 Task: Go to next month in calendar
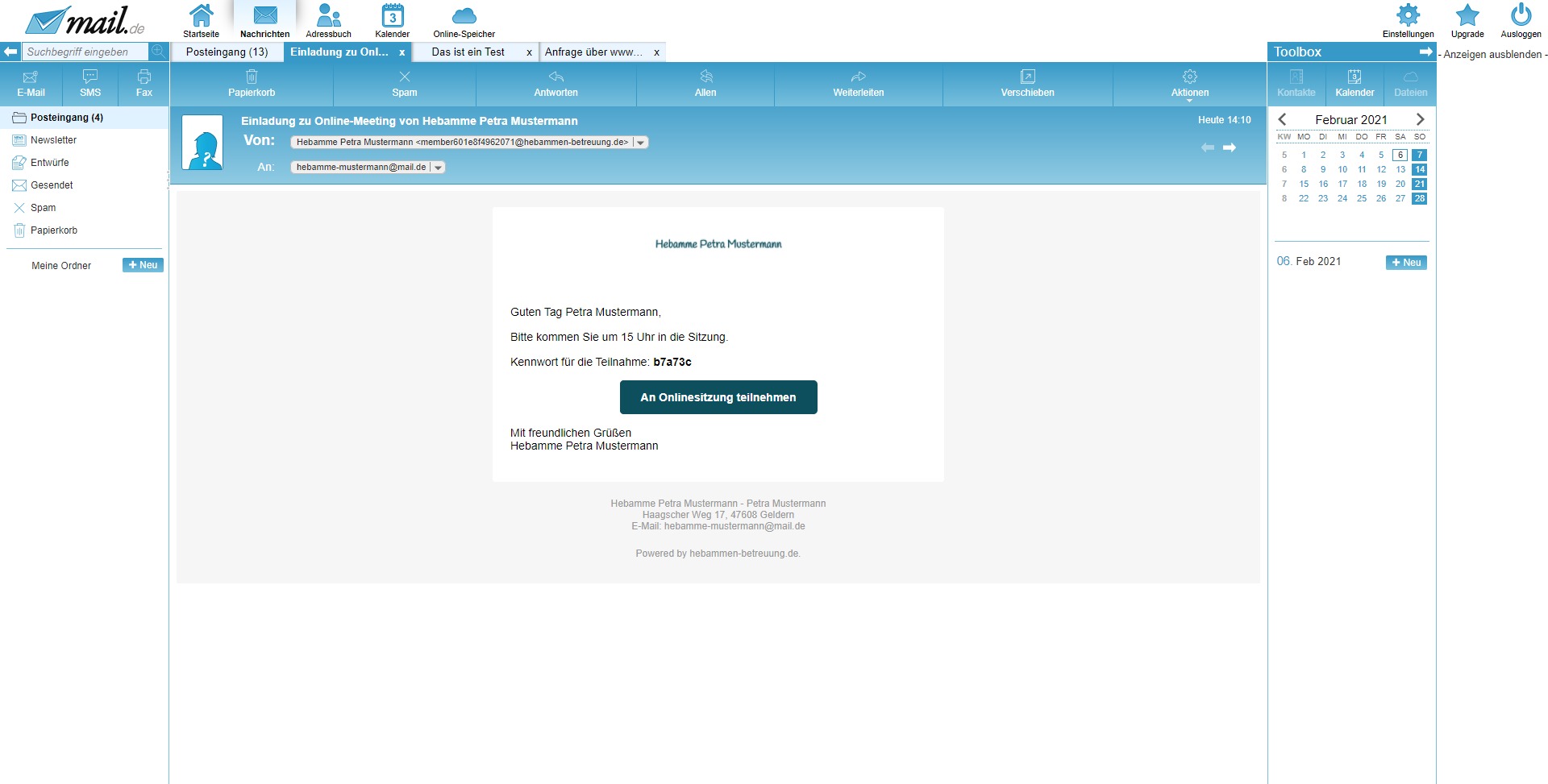[1421, 119]
